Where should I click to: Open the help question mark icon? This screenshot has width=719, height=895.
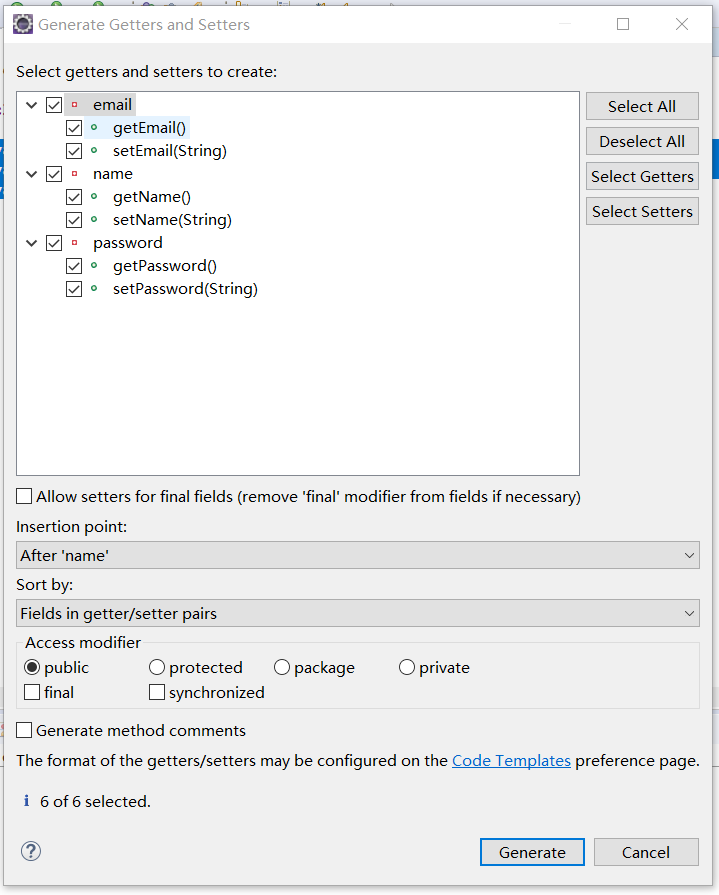point(30,851)
